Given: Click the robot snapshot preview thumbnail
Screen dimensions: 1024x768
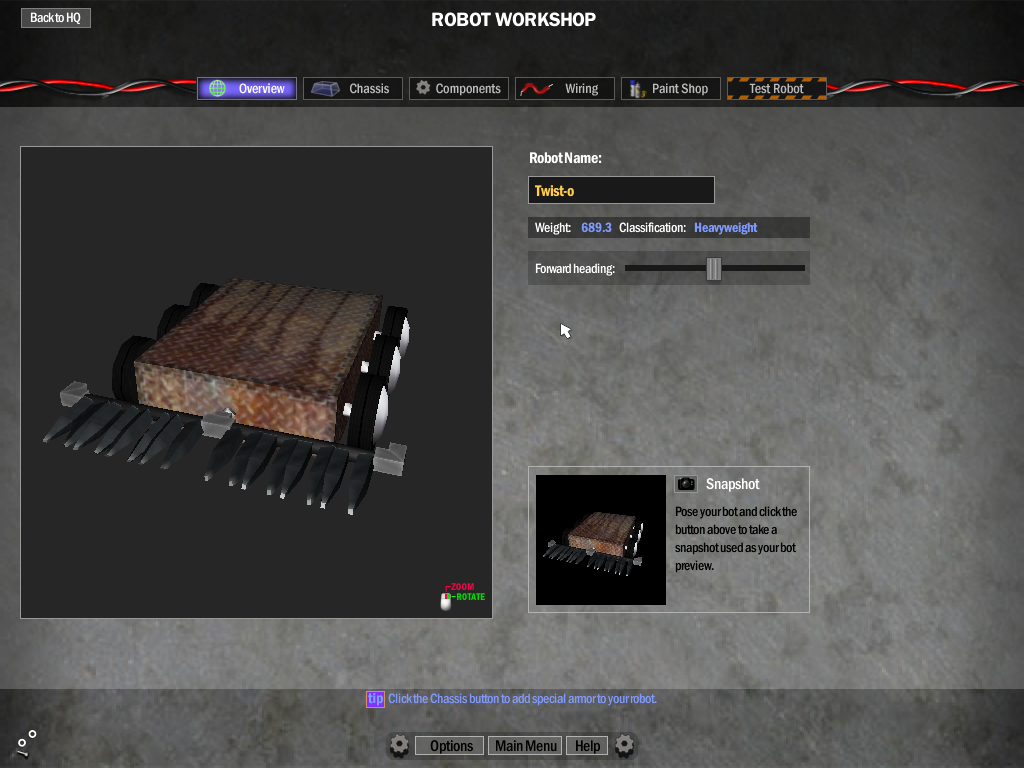Looking at the screenshot, I should pyautogui.click(x=601, y=539).
